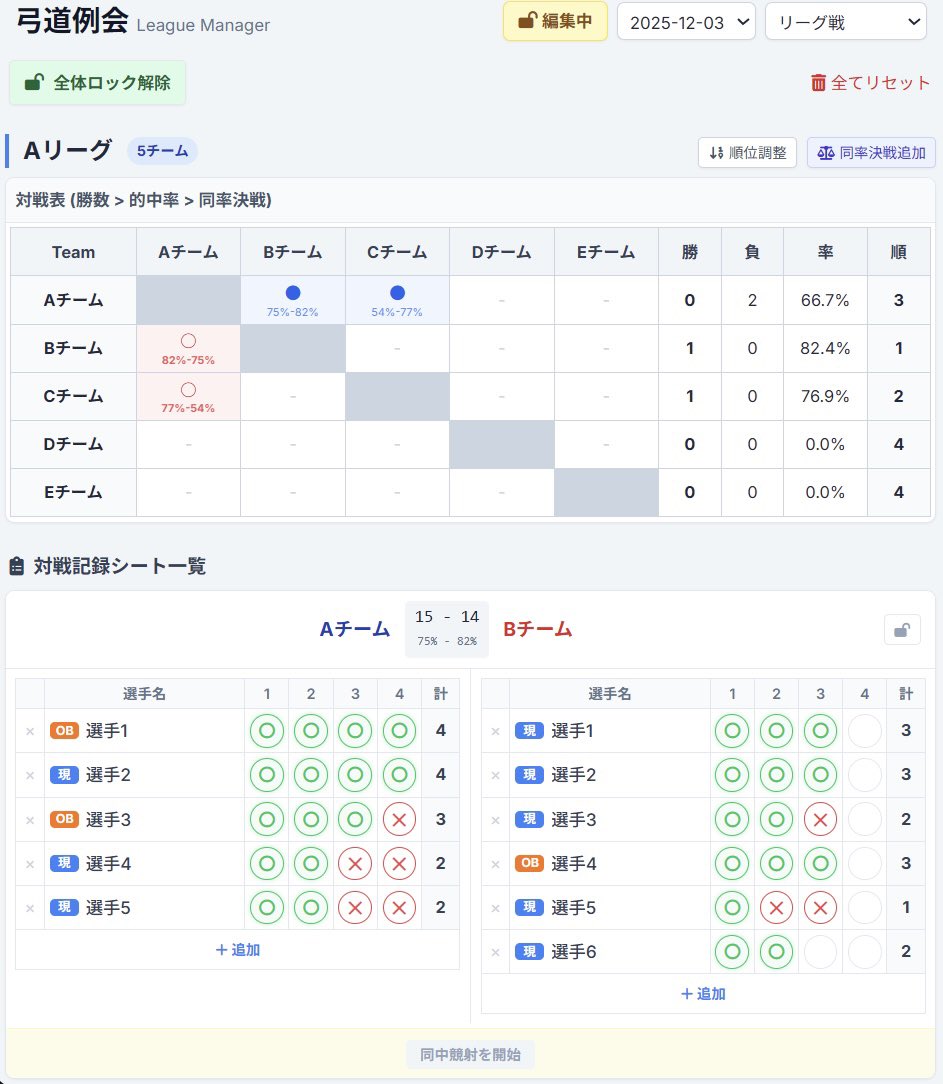Click empty Dチーム vs Eチーム cell
The height and width of the screenshot is (1084, 943).
pyautogui.click(x=606, y=445)
